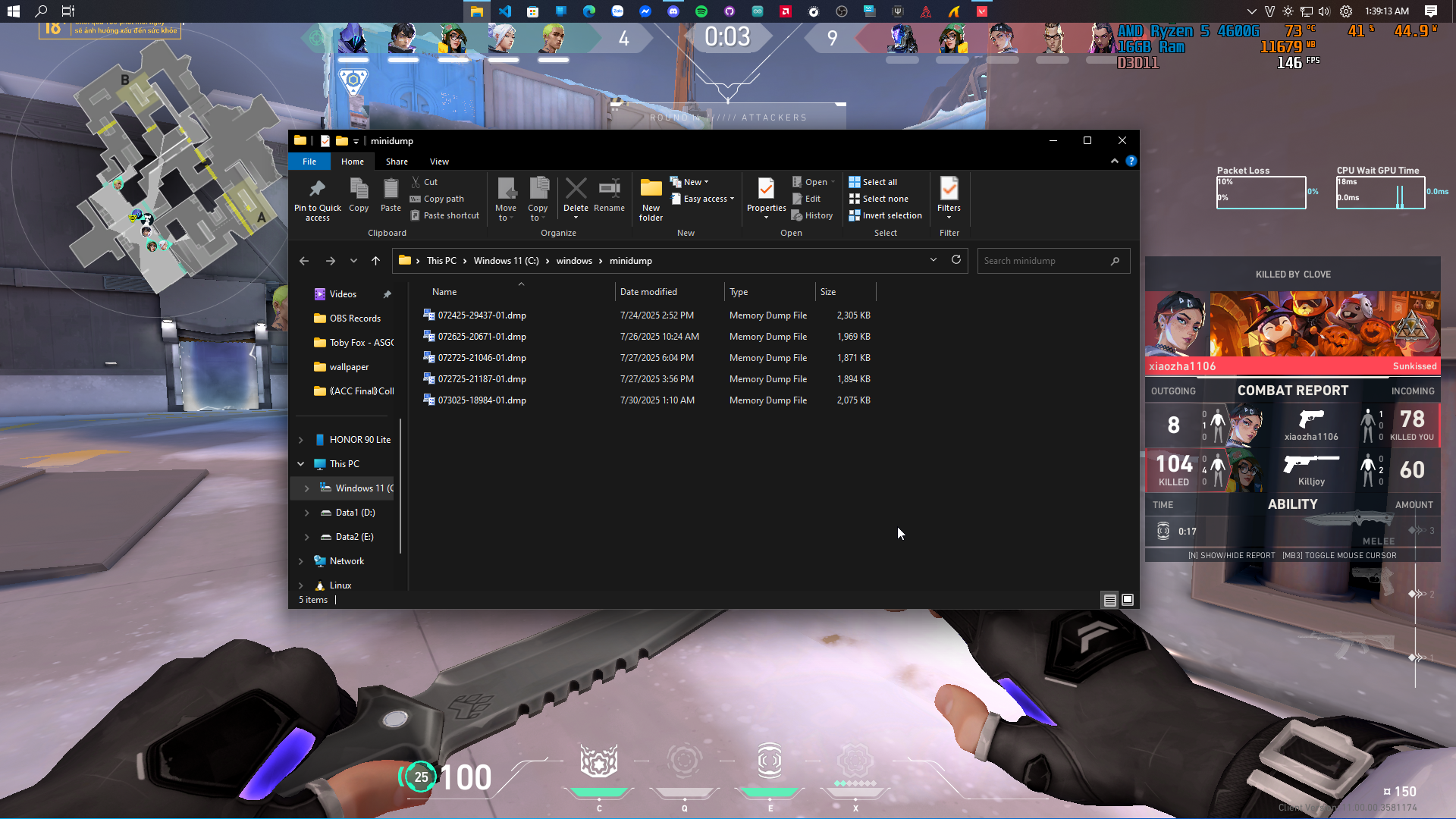Click Paste shortcut in ribbon
1456x819 pixels.
(445, 215)
